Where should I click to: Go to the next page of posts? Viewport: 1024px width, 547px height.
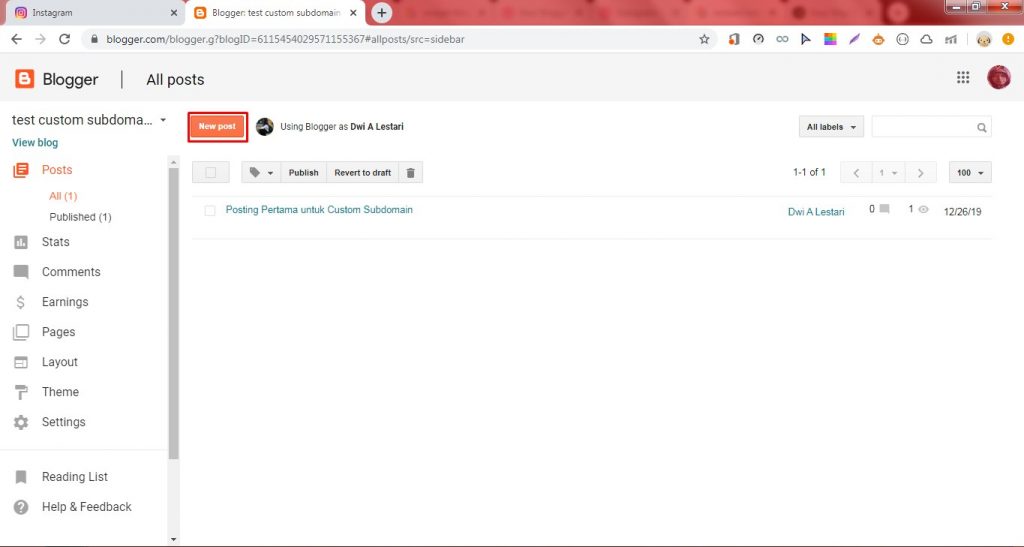pyautogui.click(x=920, y=172)
